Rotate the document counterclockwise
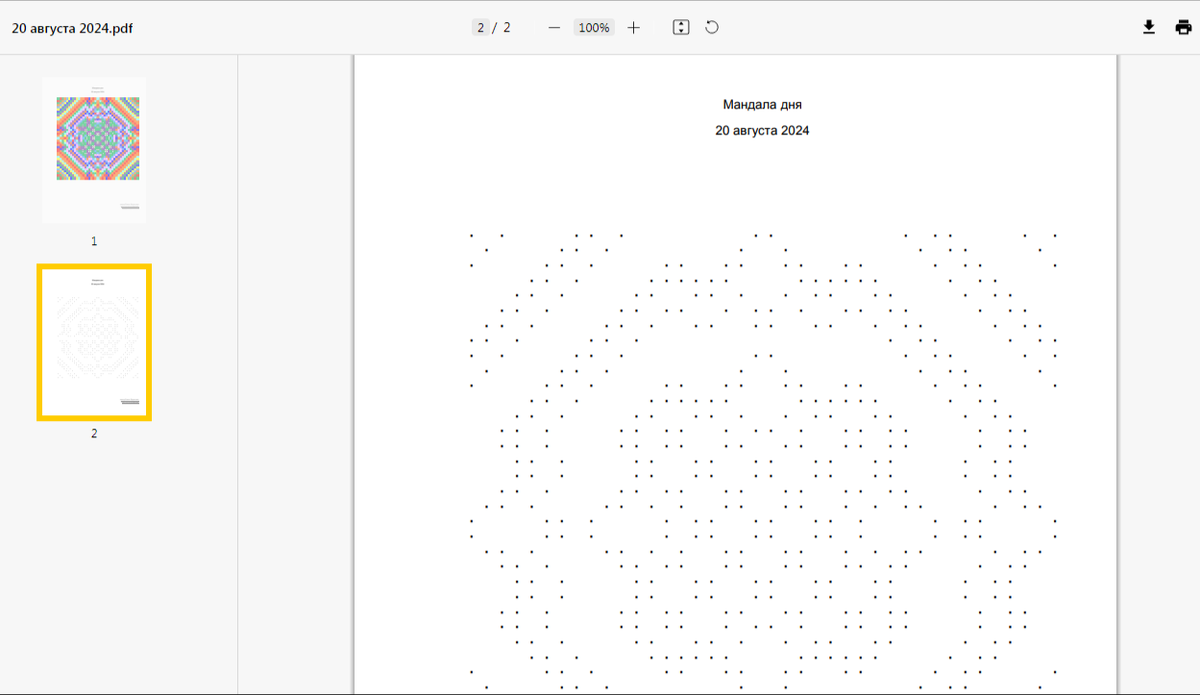1200x695 pixels. 712,28
